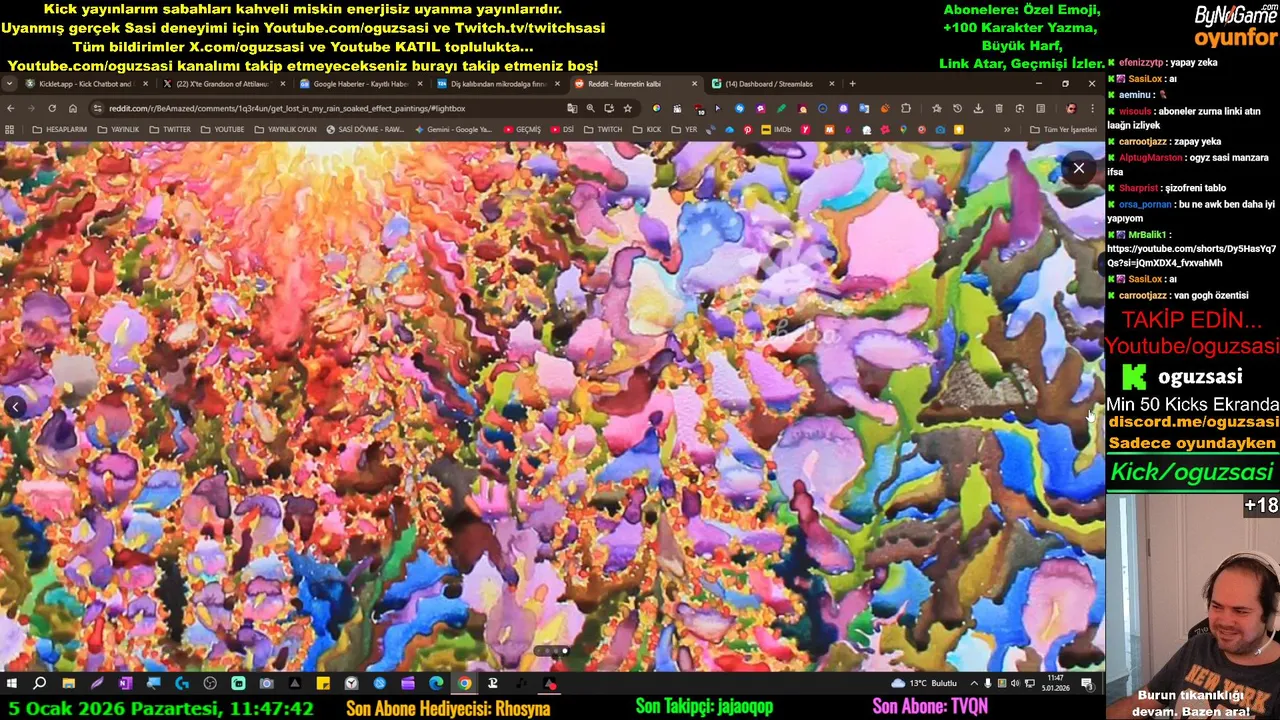Click the image carousel dots indicator

(x=552, y=651)
